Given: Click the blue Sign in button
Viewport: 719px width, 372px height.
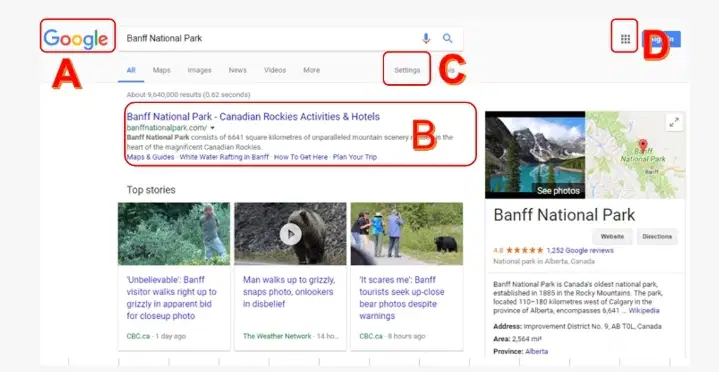Looking at the screenshot, I should pos(662,39).
